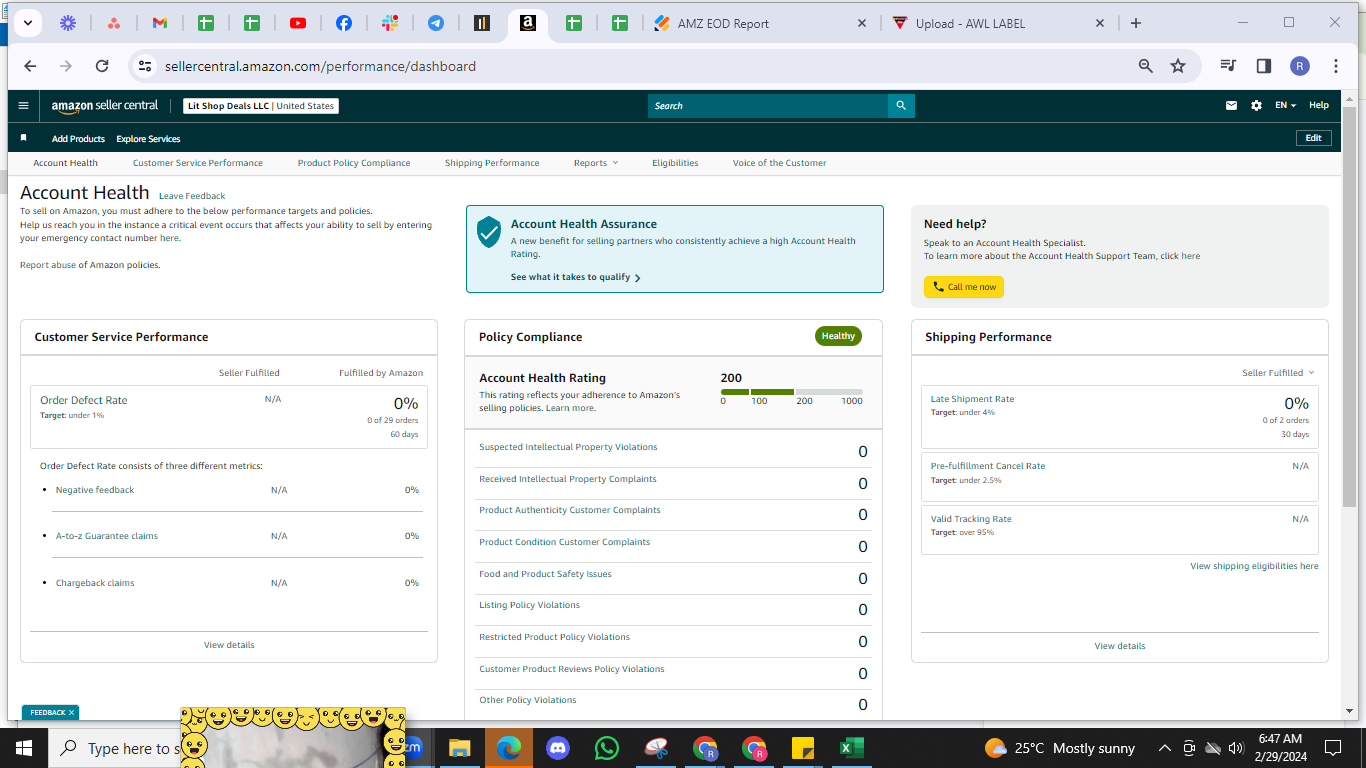This screenshot has height=768, width=1366.
Task: Click the bookmark flag icon beside Add Products
Action: (x=24, y=138)
